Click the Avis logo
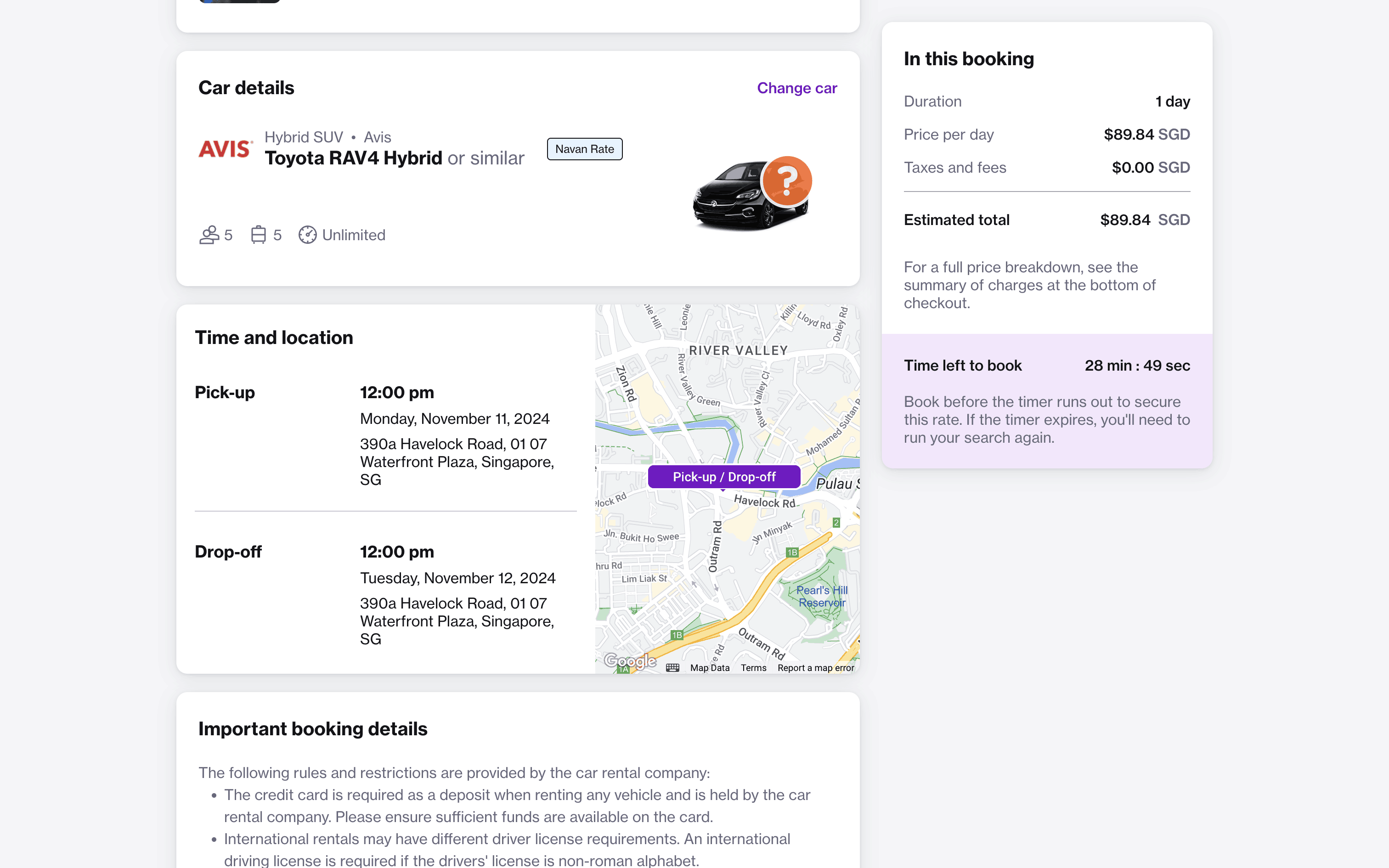The height and width of the screenshot is (868, 1389). pyautogui.click(x=225, y=149)
